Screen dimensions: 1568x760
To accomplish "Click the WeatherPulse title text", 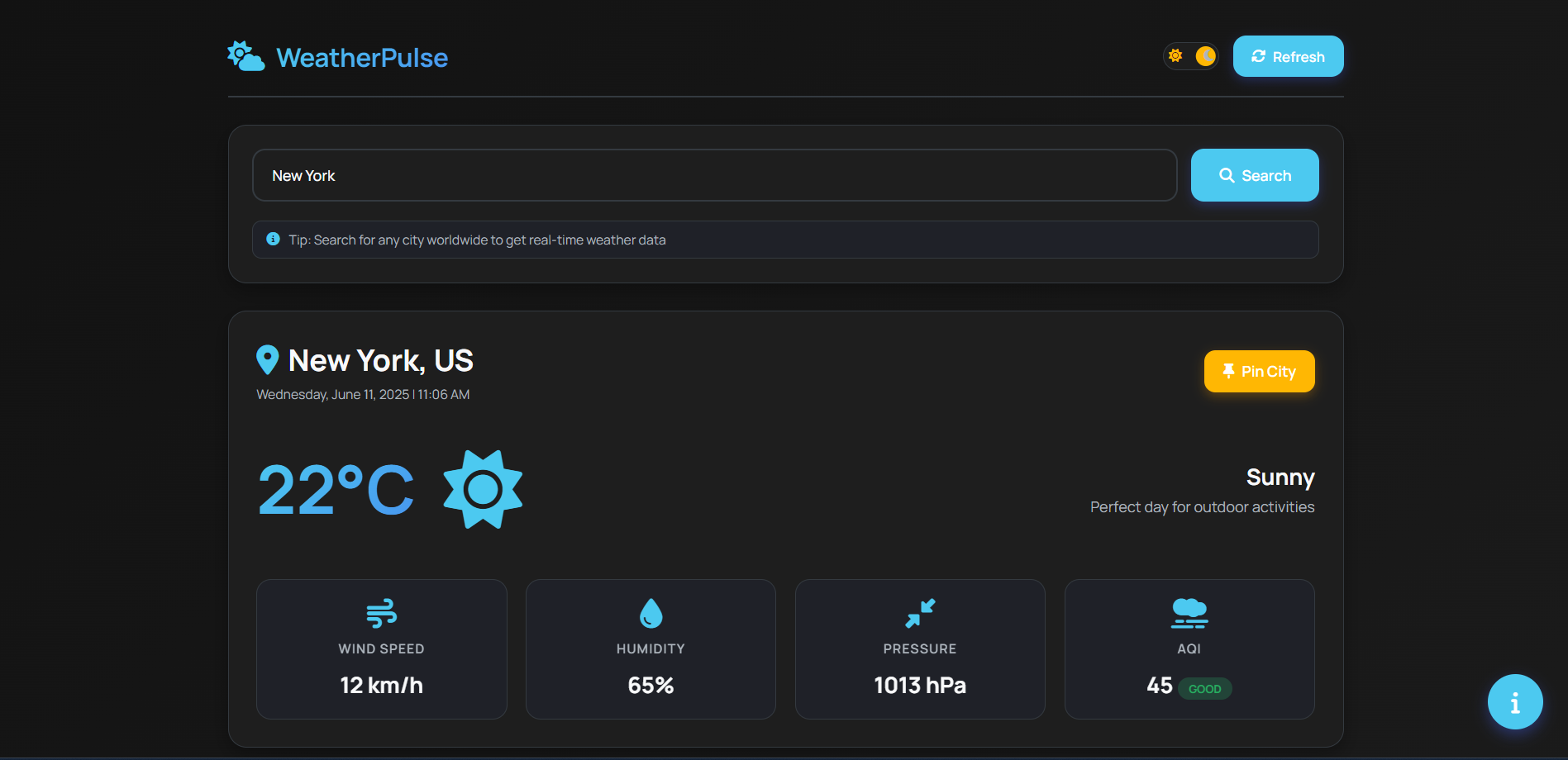I will pos(362,58).
